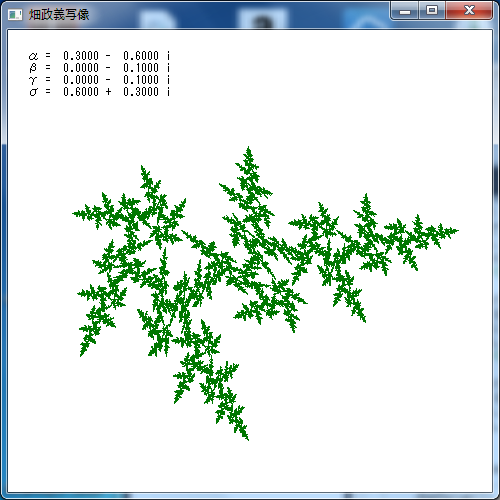Click the σ real part value 0.6000
The height and width of the screenshot is (500, 500).
tap(81, 92)
